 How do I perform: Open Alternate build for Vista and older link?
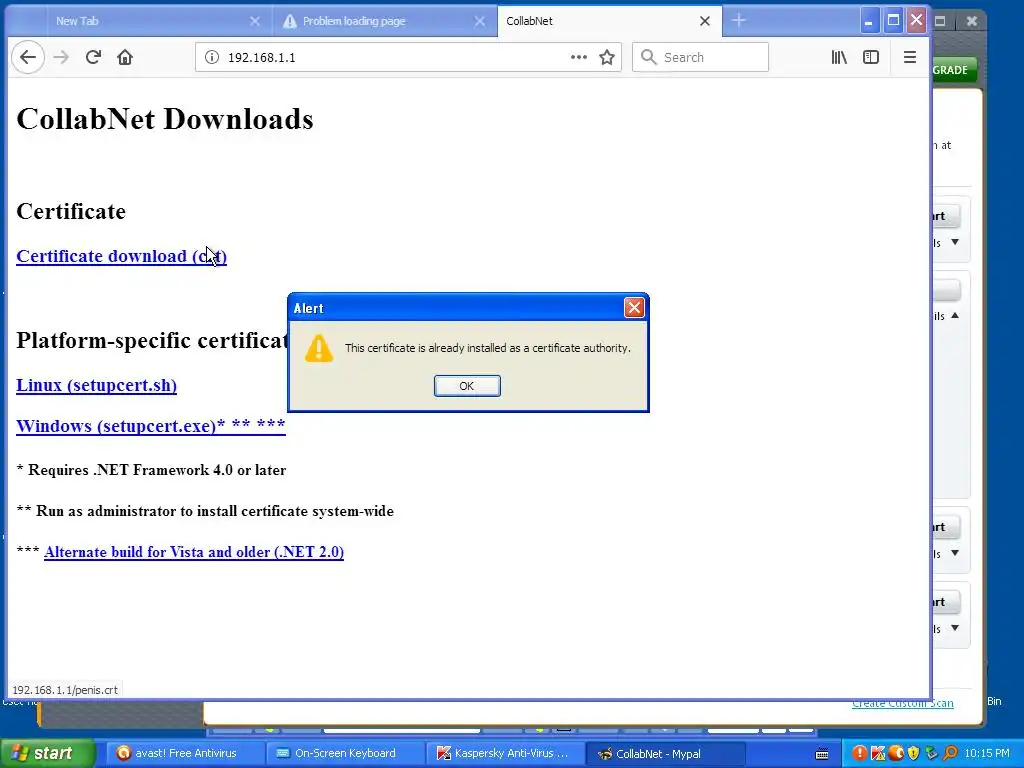click(x=194, y=552)
